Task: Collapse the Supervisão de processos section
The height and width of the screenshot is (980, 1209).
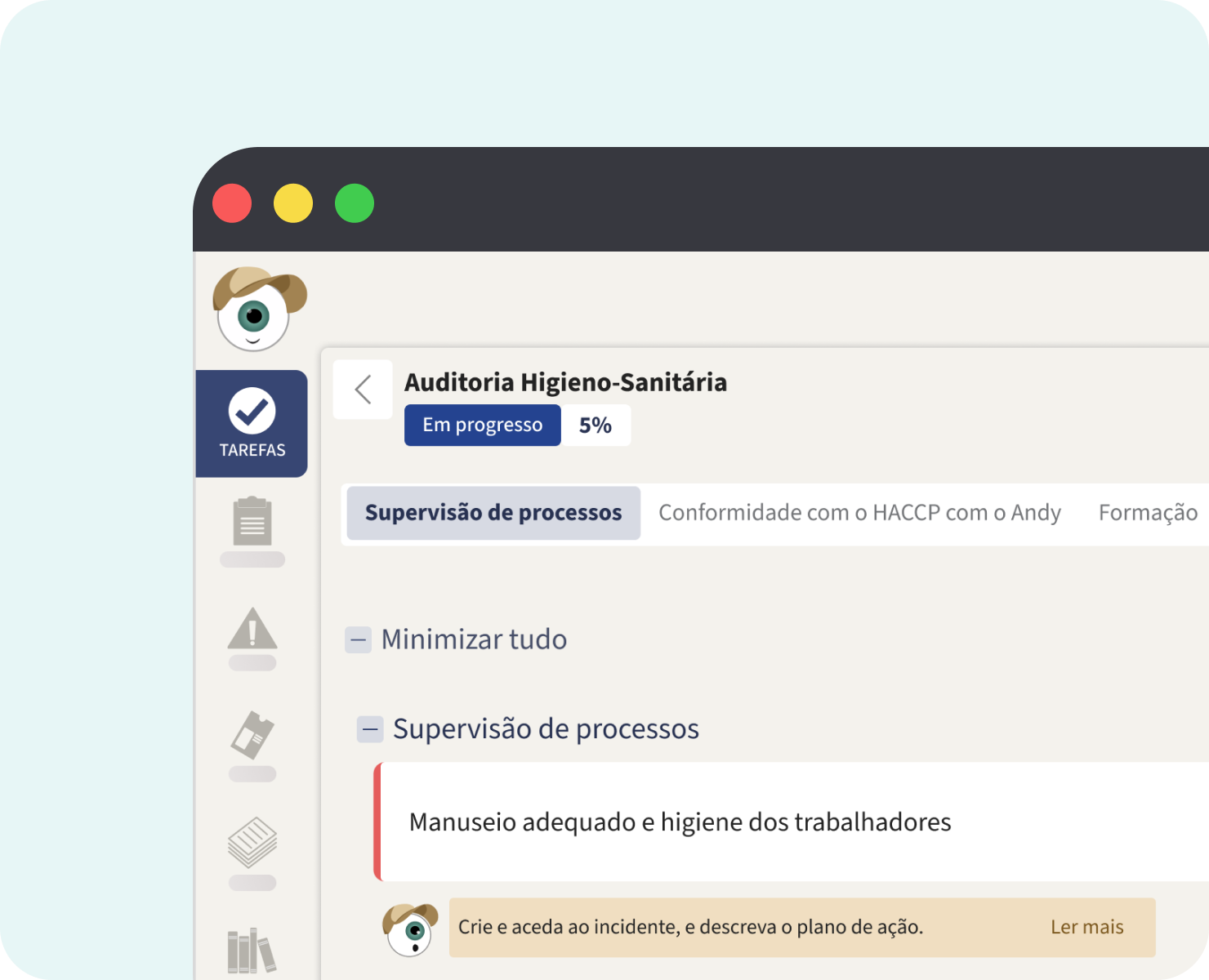Action: [370, 728]
